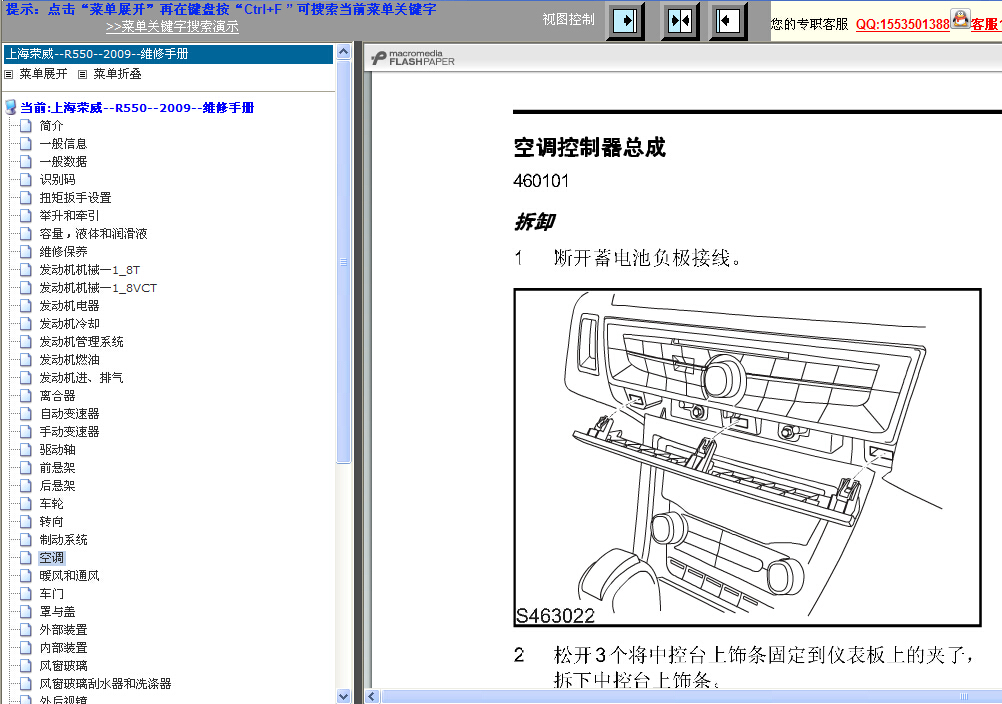Open the 风窗玻璃刮水器和洗涤器 chapter
1002x704 pixels.
tap(105, 684)
